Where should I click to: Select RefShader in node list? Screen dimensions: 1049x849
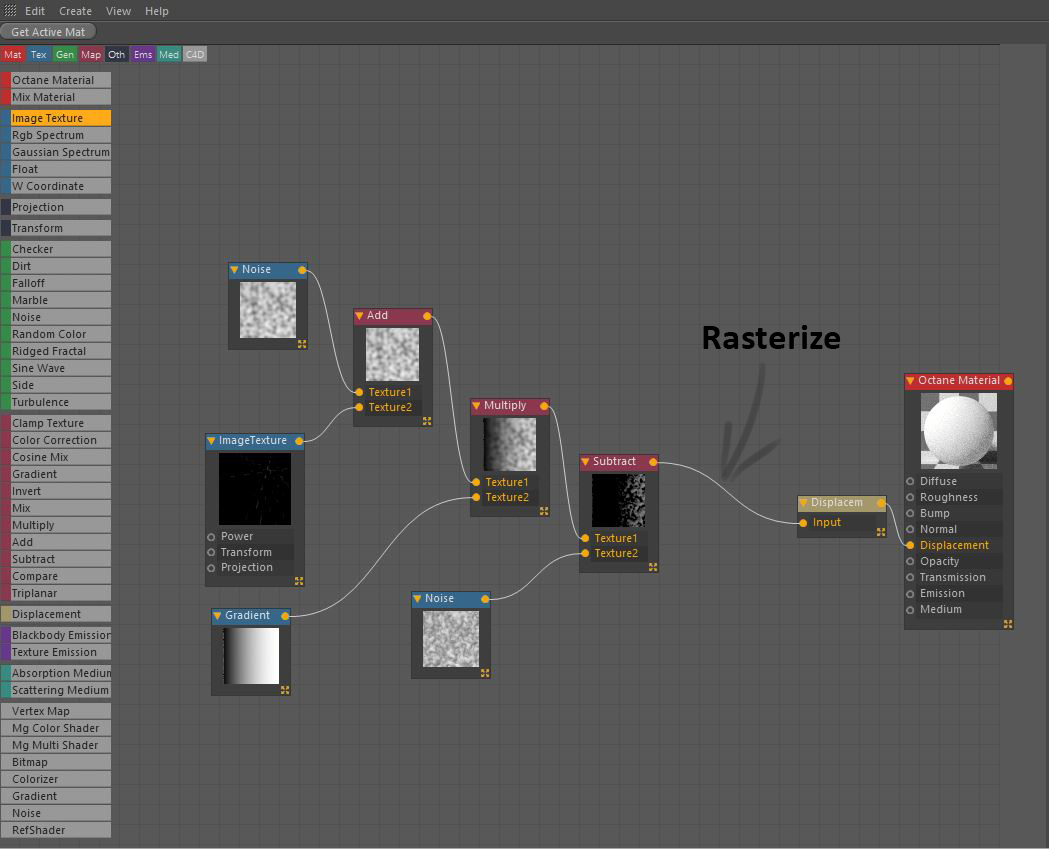coord(56,830)
